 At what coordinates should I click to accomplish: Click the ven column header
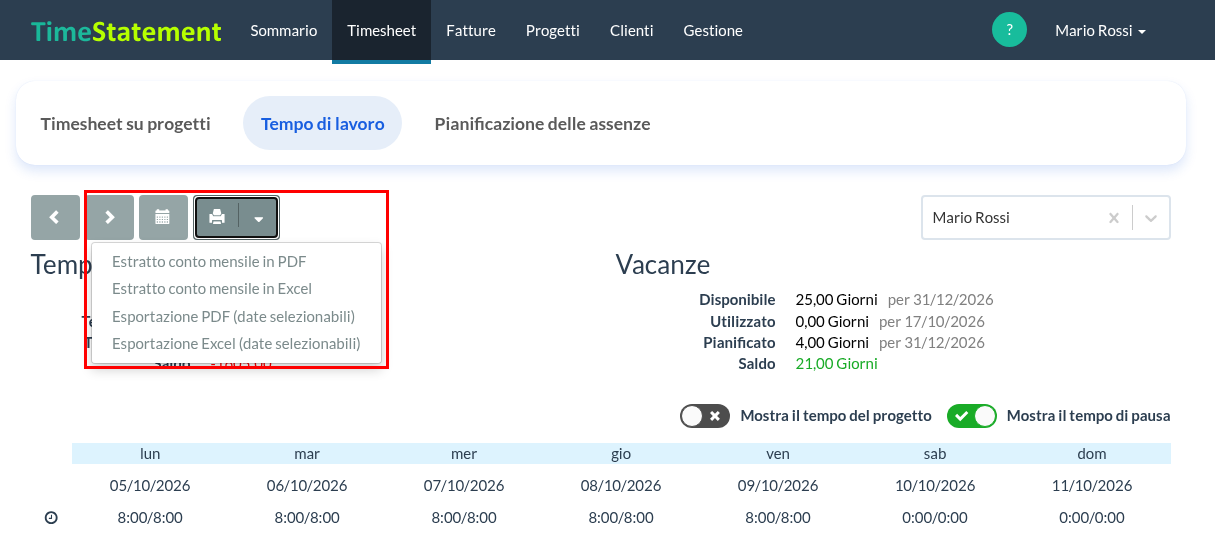click(778, 454)
